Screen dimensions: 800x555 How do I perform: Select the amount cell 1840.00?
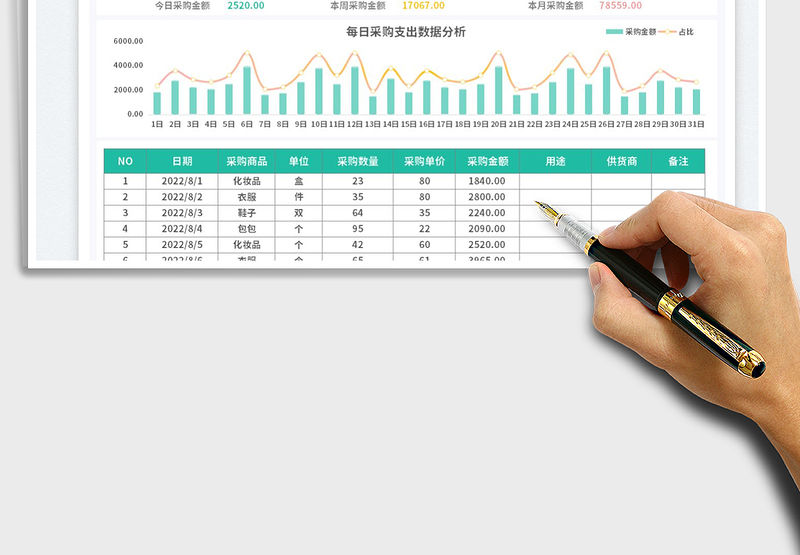(x=487, y=181)
